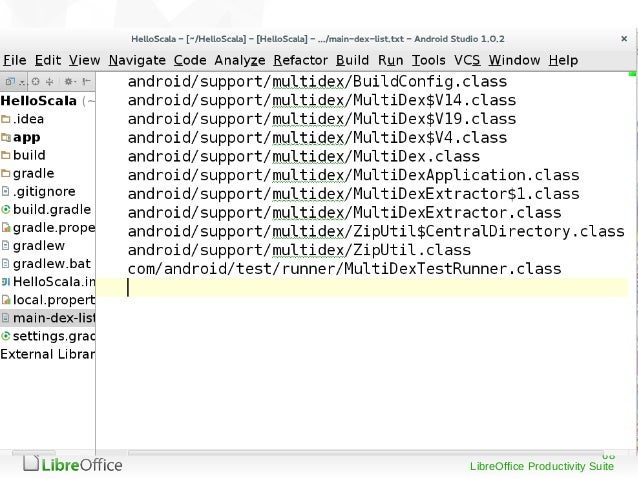Click the MultiDex$V19.class line
Screen dimensions: 638x479
tap(322, 119)
